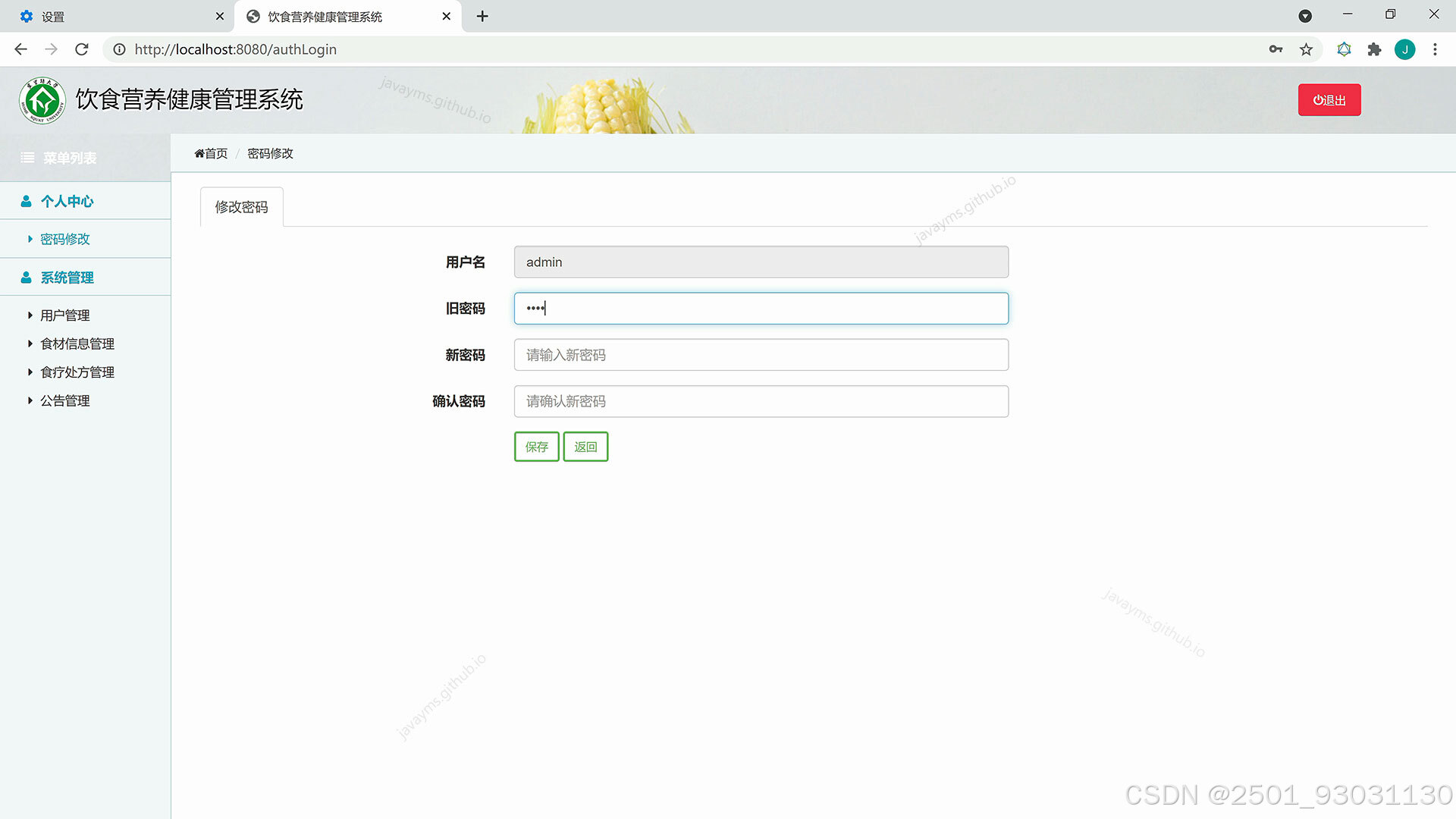This screenshot has height=819, width=1456.
Task: Click the 用户名 field showing admin
Action: [x=761, y=262]
